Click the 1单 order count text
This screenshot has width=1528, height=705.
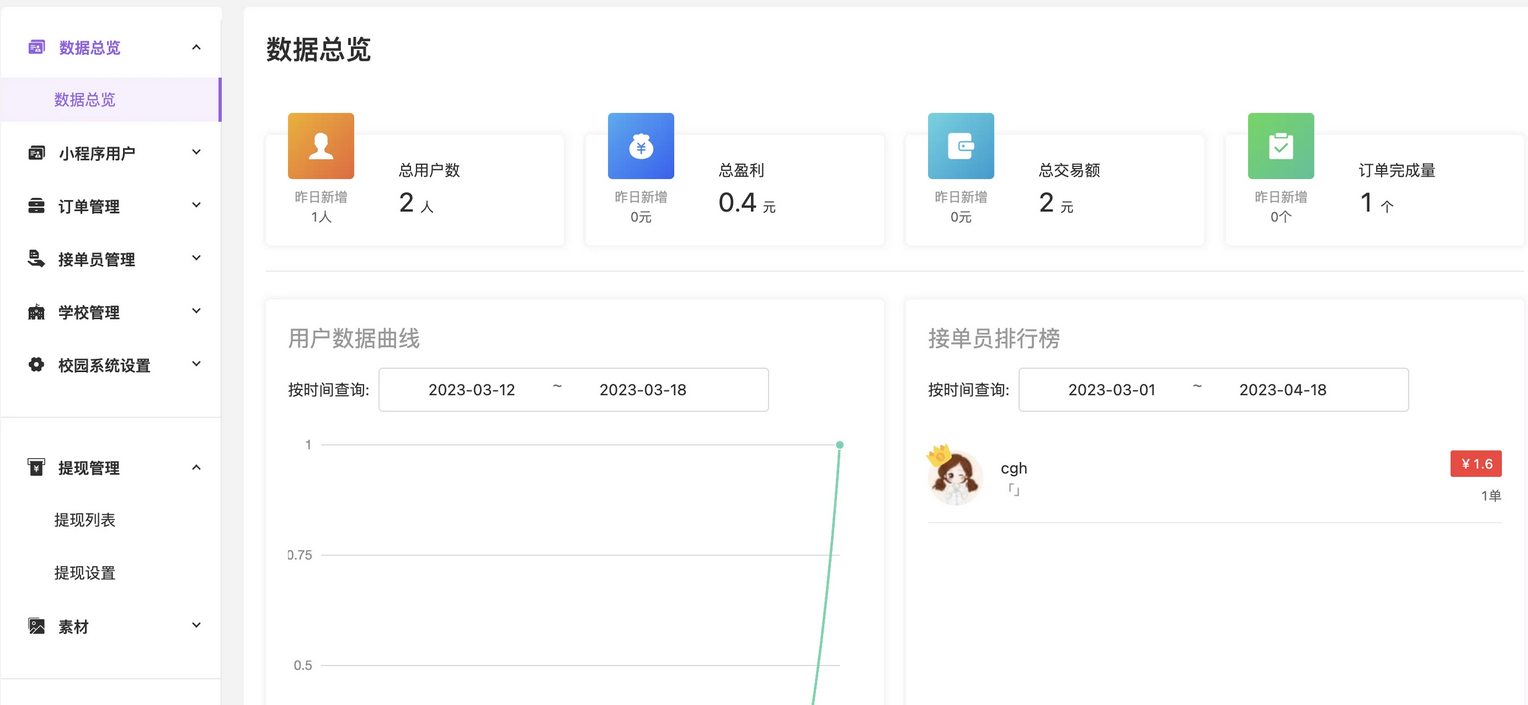(1491, 495)
